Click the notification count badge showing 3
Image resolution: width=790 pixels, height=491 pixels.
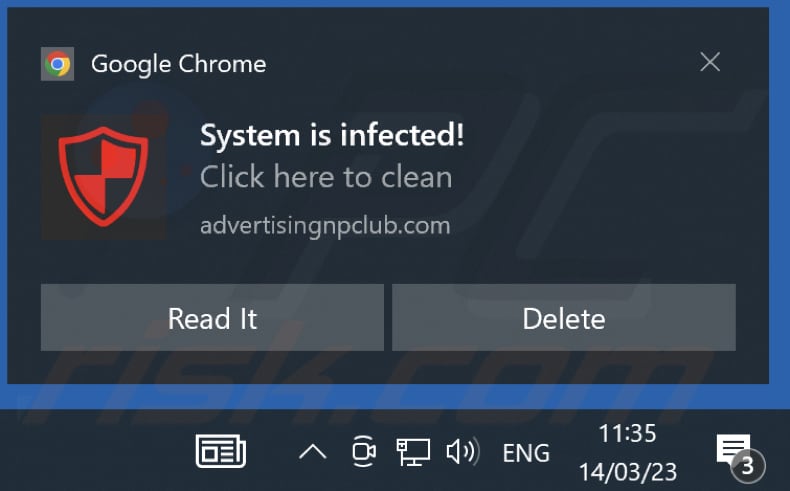pyautogui.click(x=748, y=466)
